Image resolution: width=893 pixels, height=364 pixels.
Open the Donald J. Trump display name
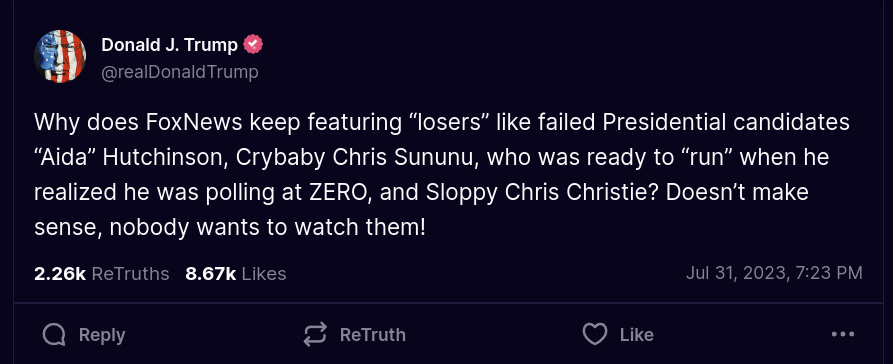point(170,44)
